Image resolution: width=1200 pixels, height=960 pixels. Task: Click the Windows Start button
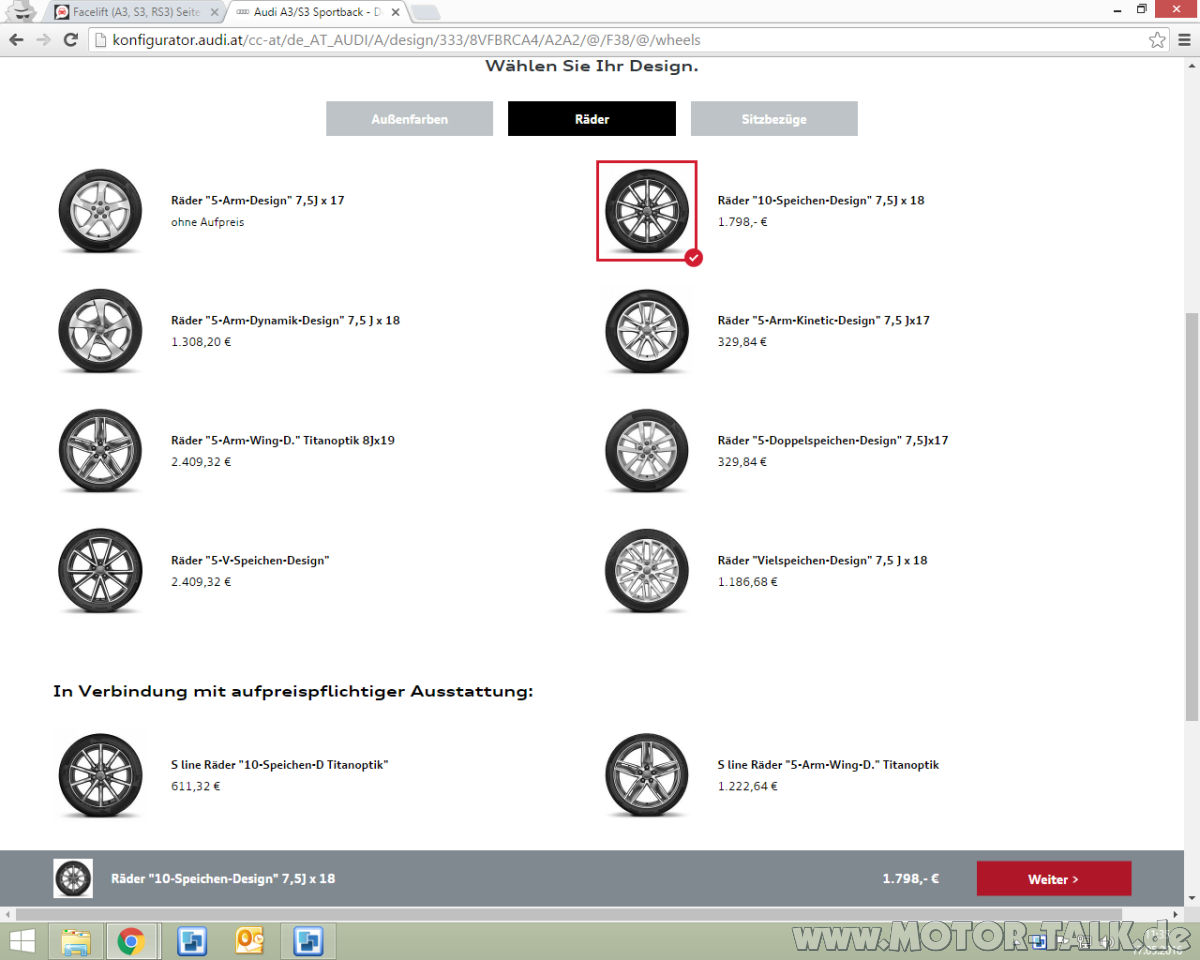[x=21, y=941]
